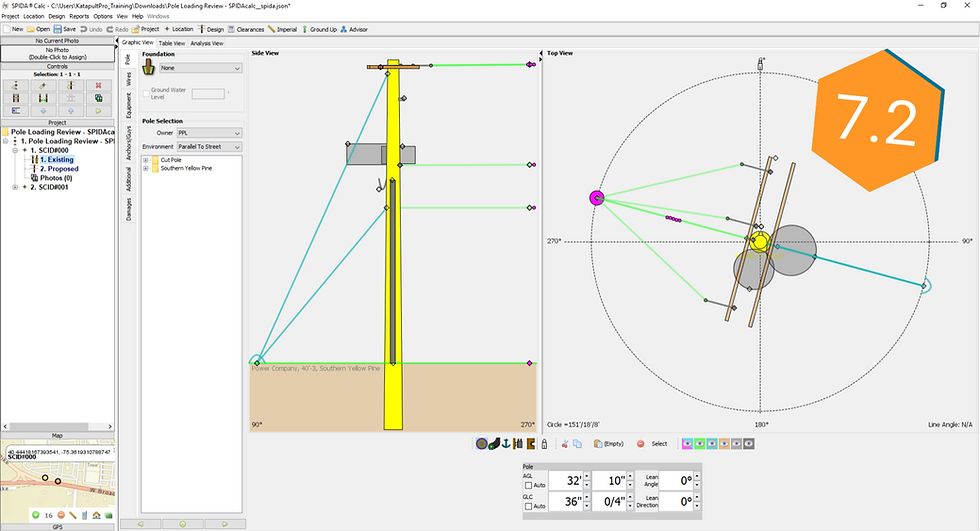Open the Anchors/Guys vertical tab
The height and width of the screenshot is (531, 980).
click(129, 143)
